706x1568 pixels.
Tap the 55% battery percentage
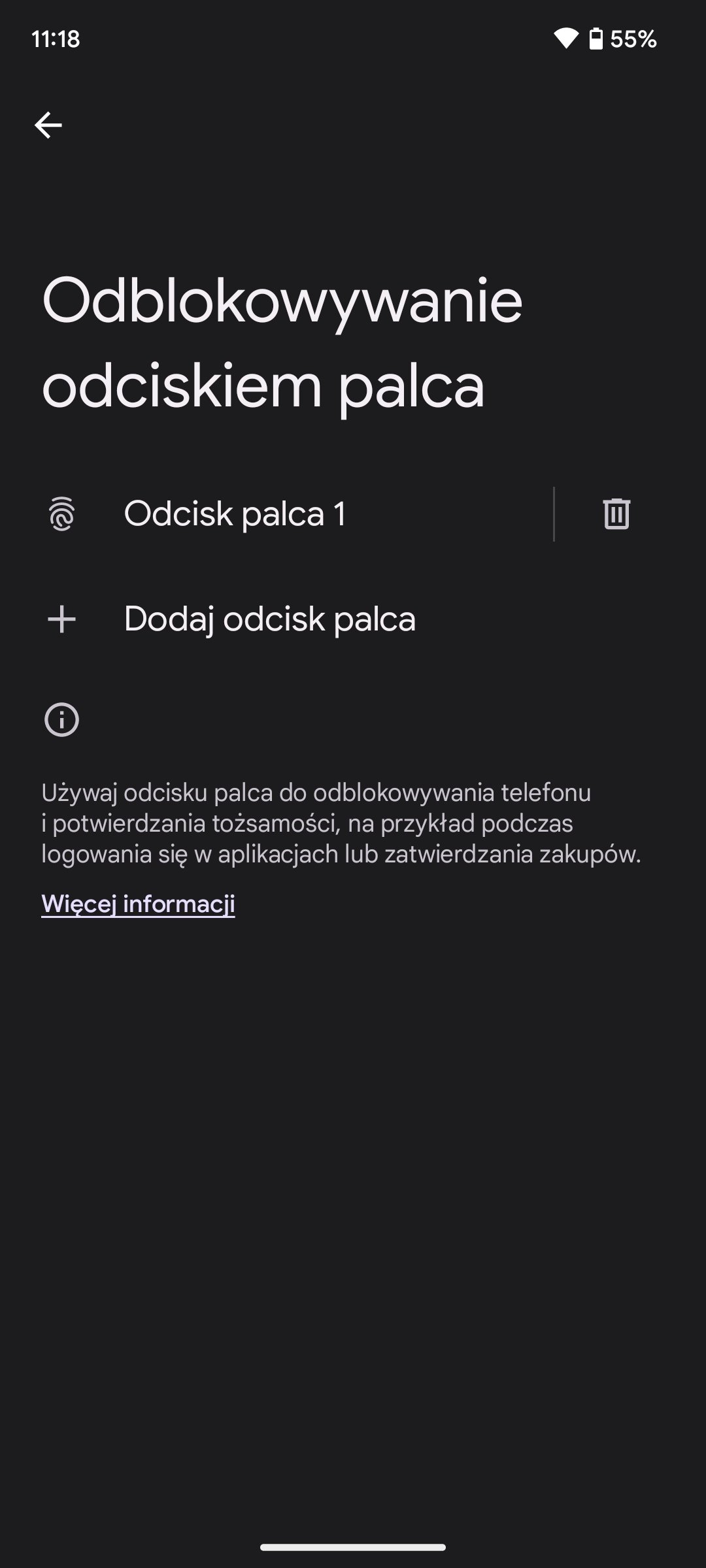633,39
